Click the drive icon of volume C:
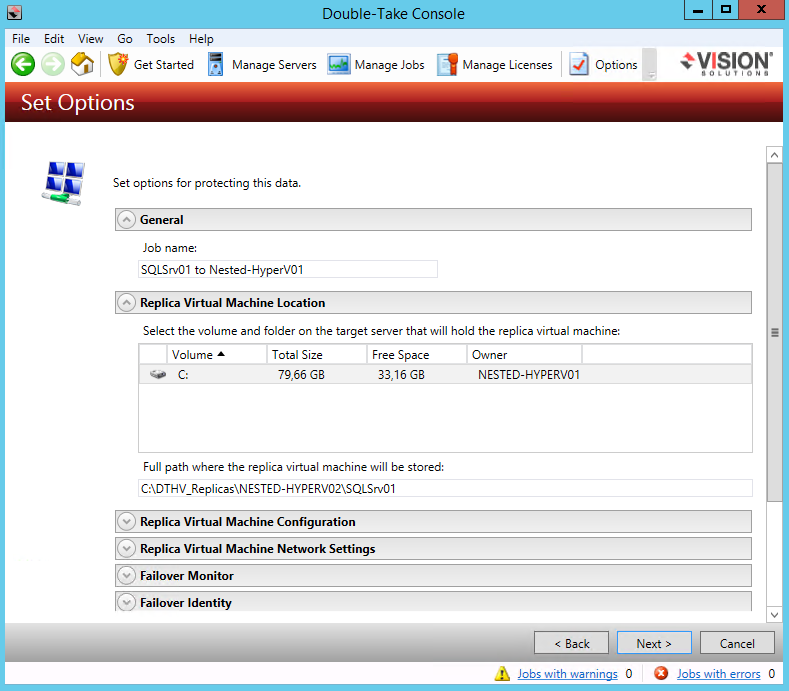This screenshot has width=789, height=691. pos(158,374)
